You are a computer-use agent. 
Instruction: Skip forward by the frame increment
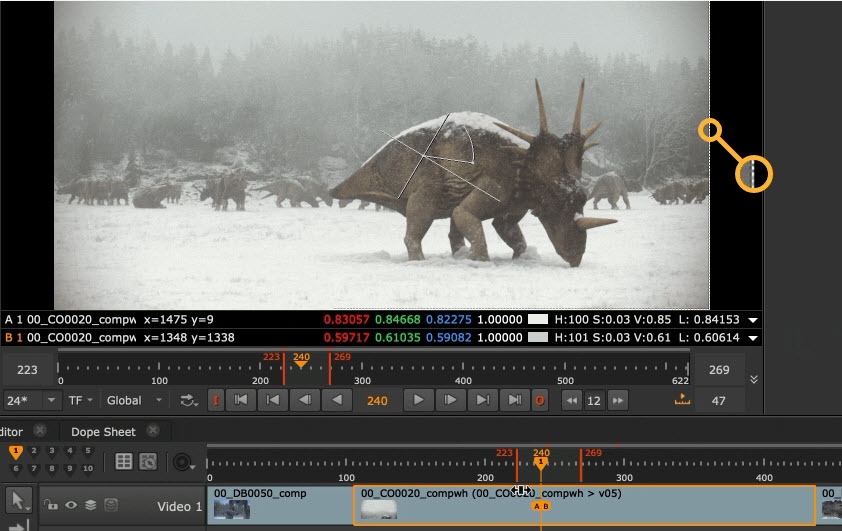click(618, 401)
